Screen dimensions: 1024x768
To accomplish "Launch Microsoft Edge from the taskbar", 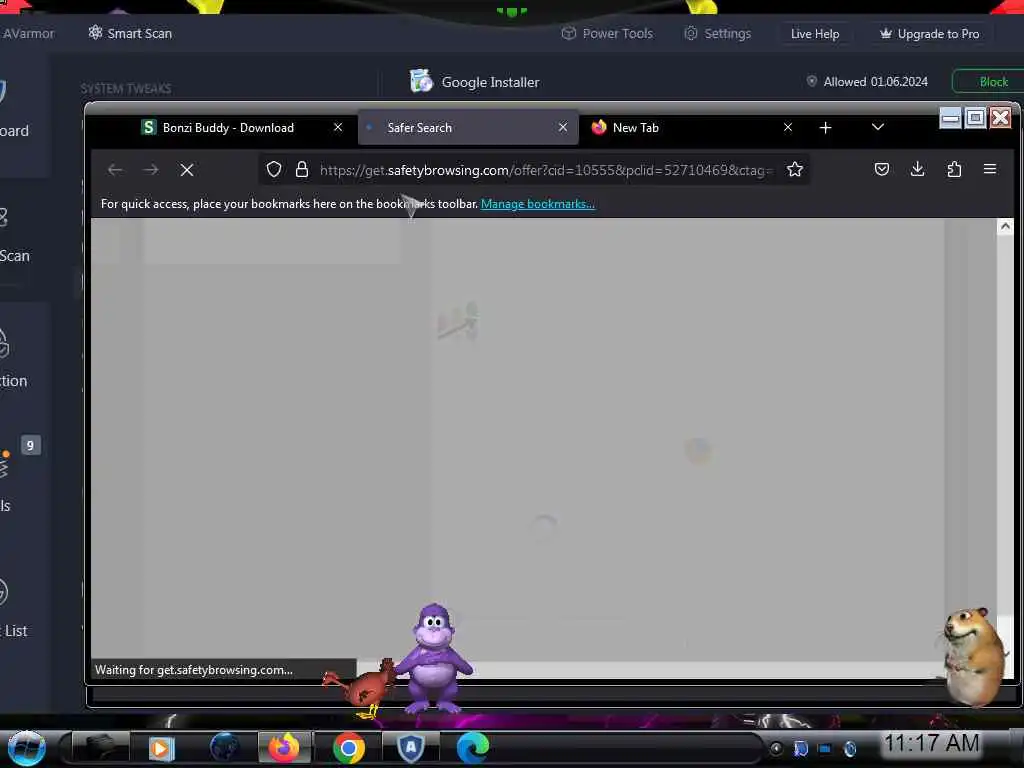I will [473, 748].
